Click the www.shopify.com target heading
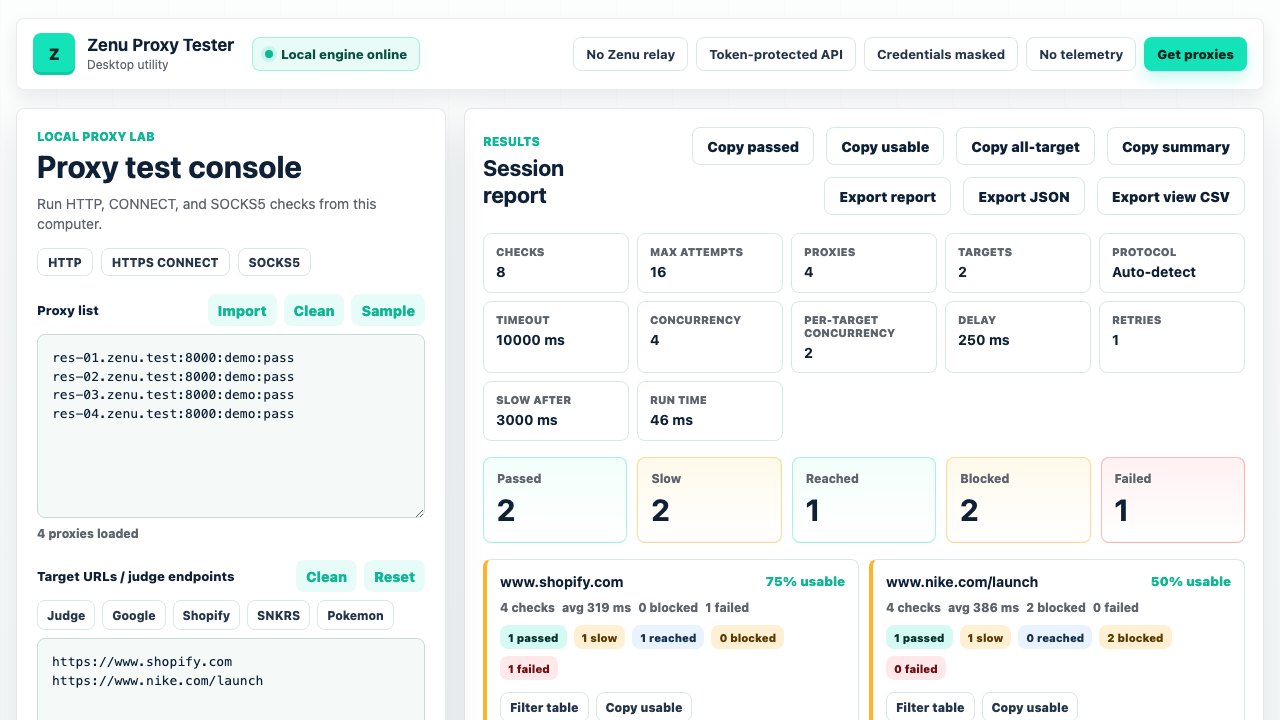The image size is (1280, 720). [562, 582]
